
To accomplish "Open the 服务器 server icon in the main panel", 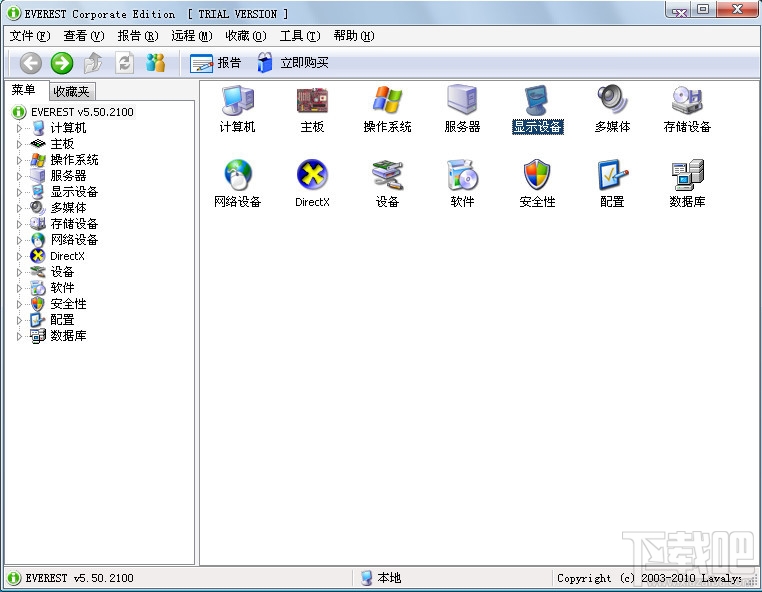I will point(462,109).
